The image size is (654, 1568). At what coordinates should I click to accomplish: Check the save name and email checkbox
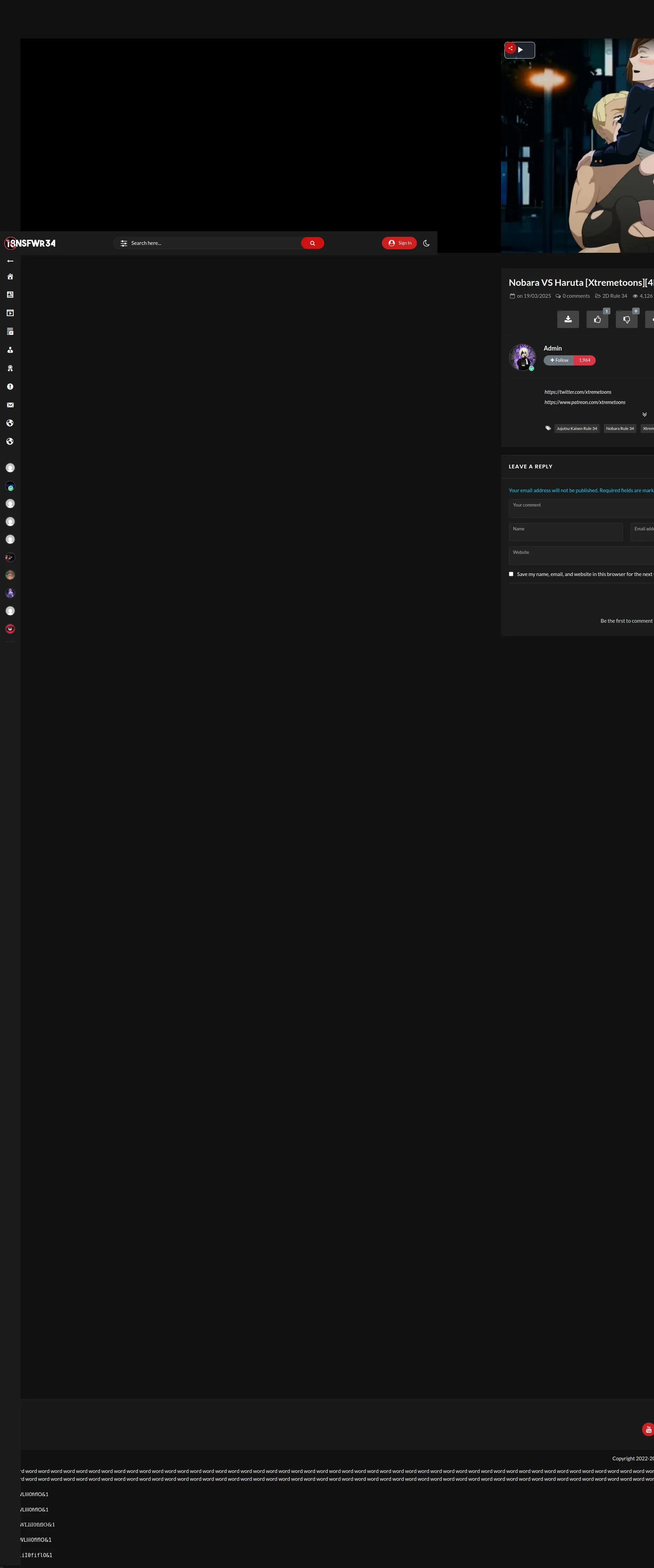[511, 574]
